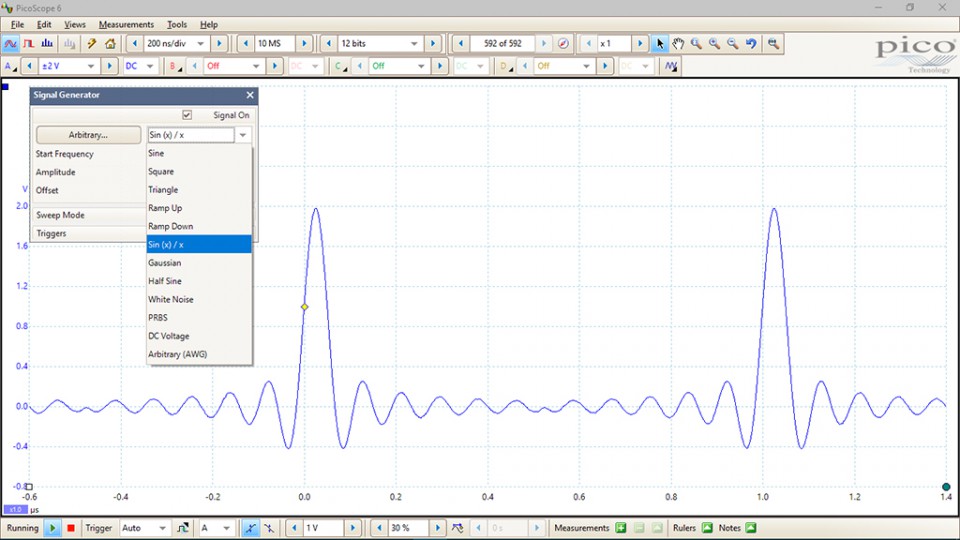Click the undo zoom arrow icon
This screenshot has height=540, width=960.
(751, 44)
